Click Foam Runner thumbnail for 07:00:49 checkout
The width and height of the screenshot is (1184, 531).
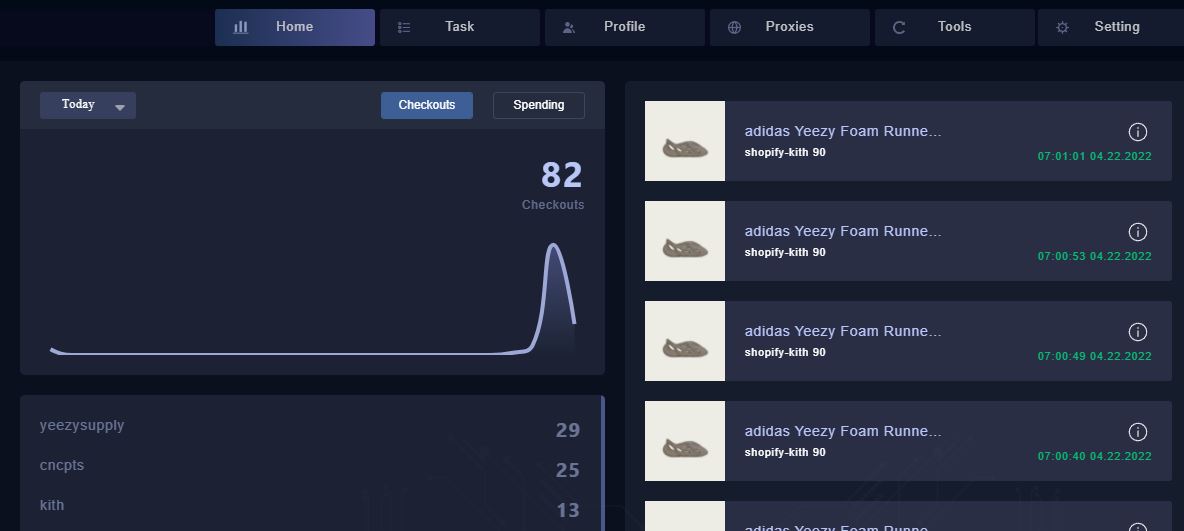point(685,341)
